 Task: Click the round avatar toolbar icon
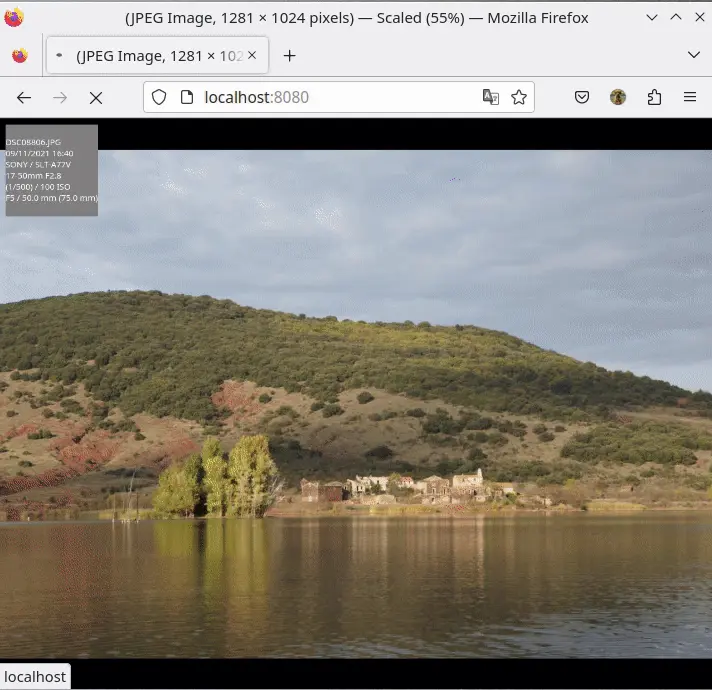618,97
